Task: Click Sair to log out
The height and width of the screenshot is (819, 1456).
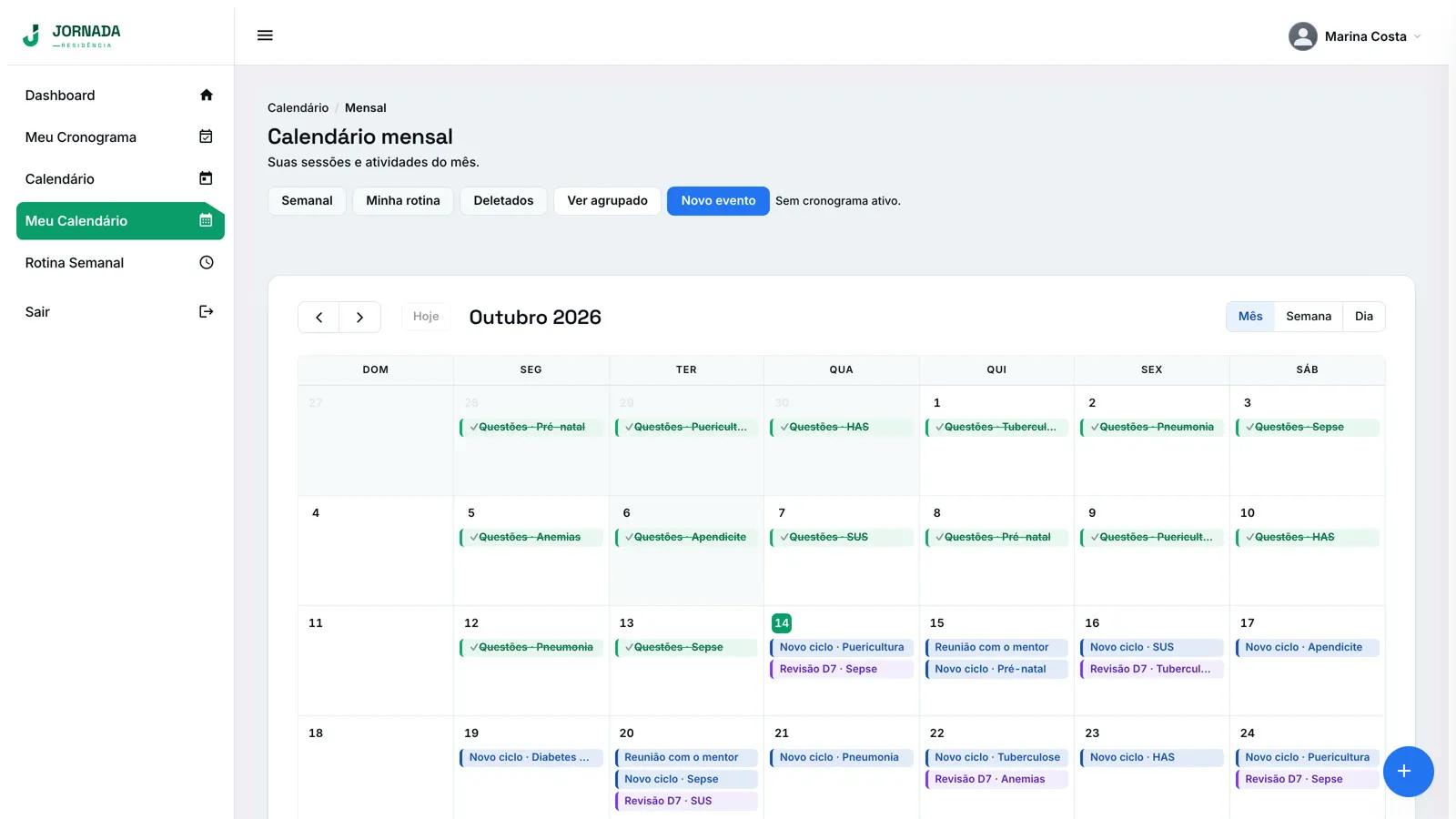Action: (x=120, y=311)
